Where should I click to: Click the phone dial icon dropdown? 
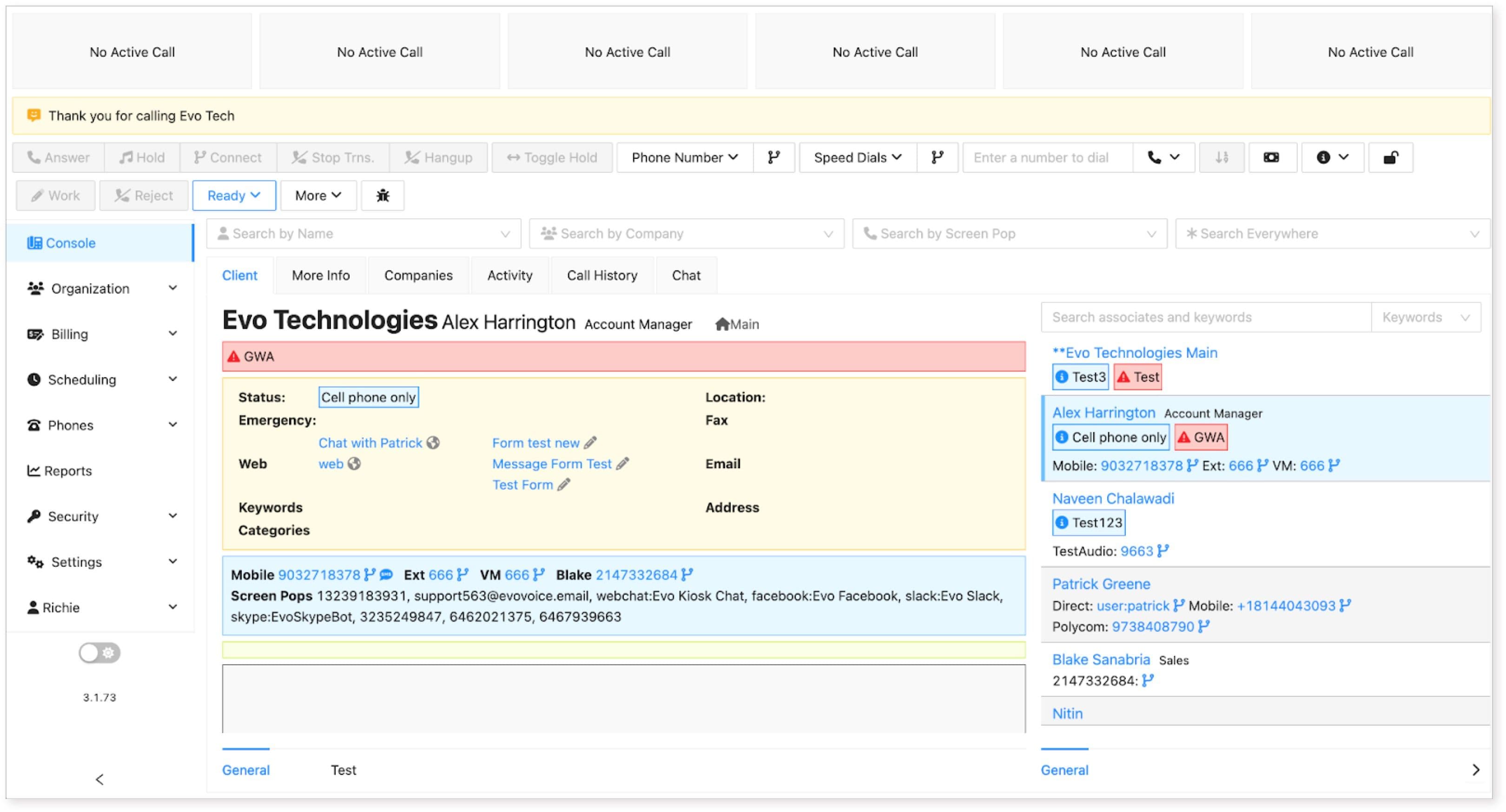(1163, 157)
